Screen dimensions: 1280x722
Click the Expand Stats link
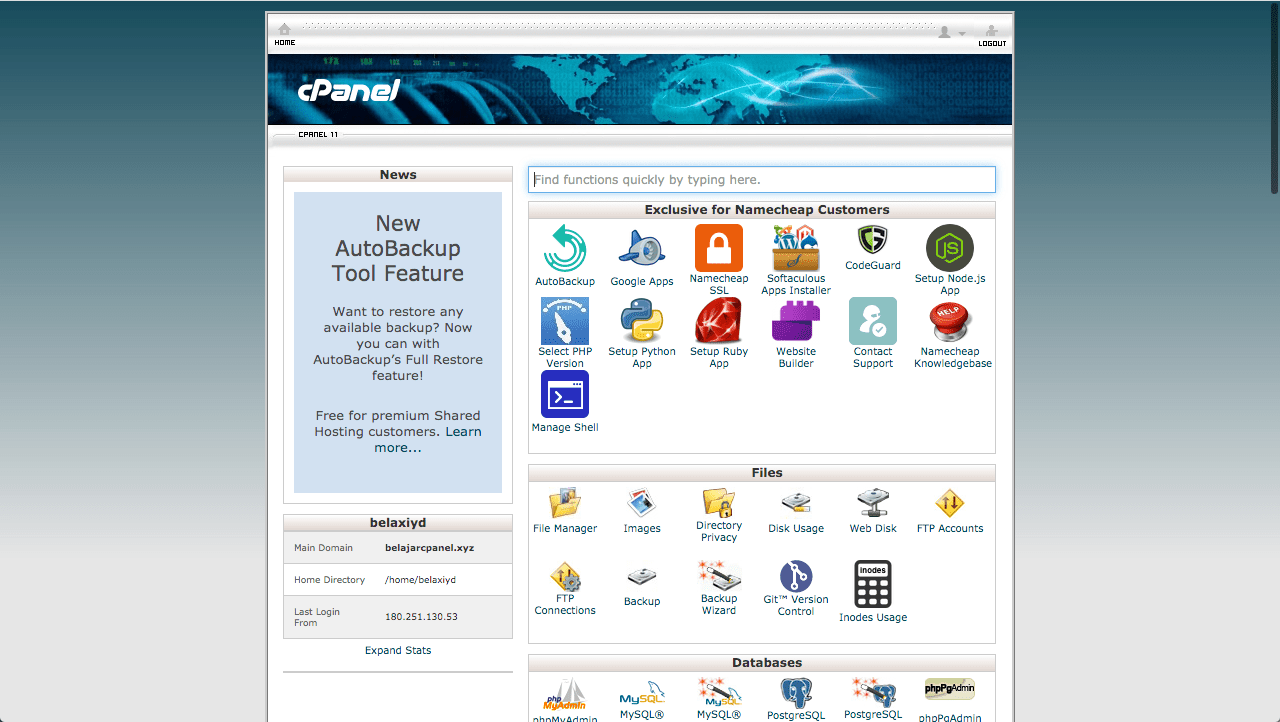[x=397, y=650]
